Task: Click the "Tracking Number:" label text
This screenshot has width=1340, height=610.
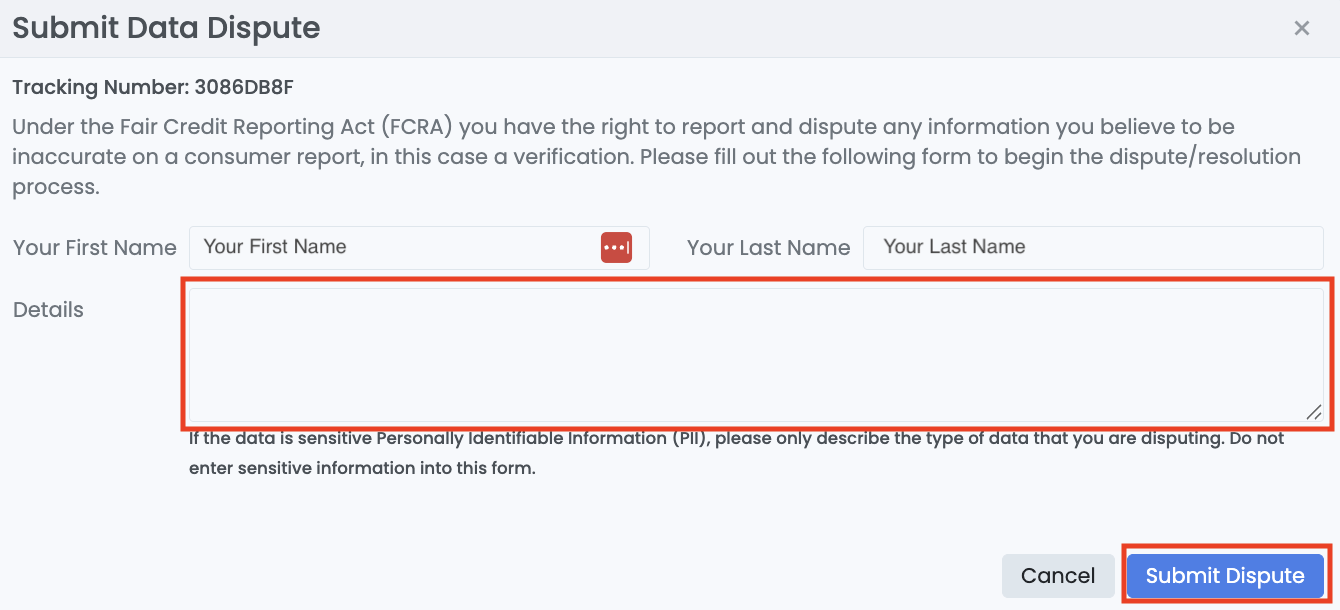Action: click(x=101, y=87)
